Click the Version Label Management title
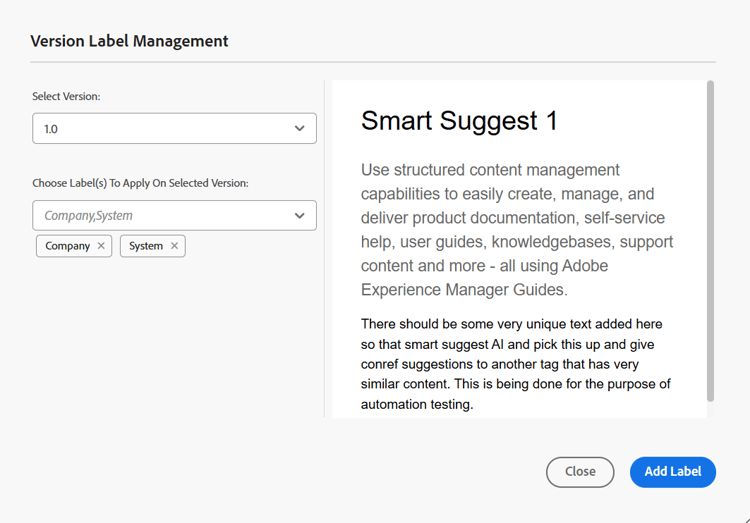This screenshot has width=750, height=523. 129,41
